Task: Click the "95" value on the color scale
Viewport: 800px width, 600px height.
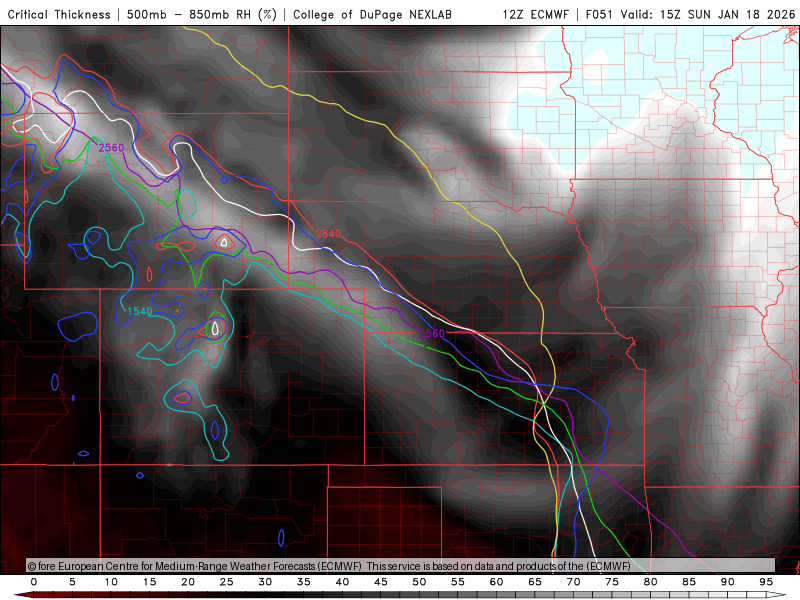Action: pyautogui.click(x=766, y=582)
